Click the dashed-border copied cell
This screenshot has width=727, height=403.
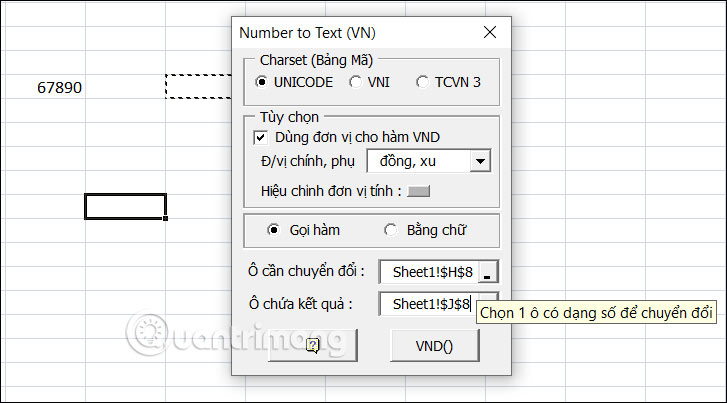[x=198, y=87]
